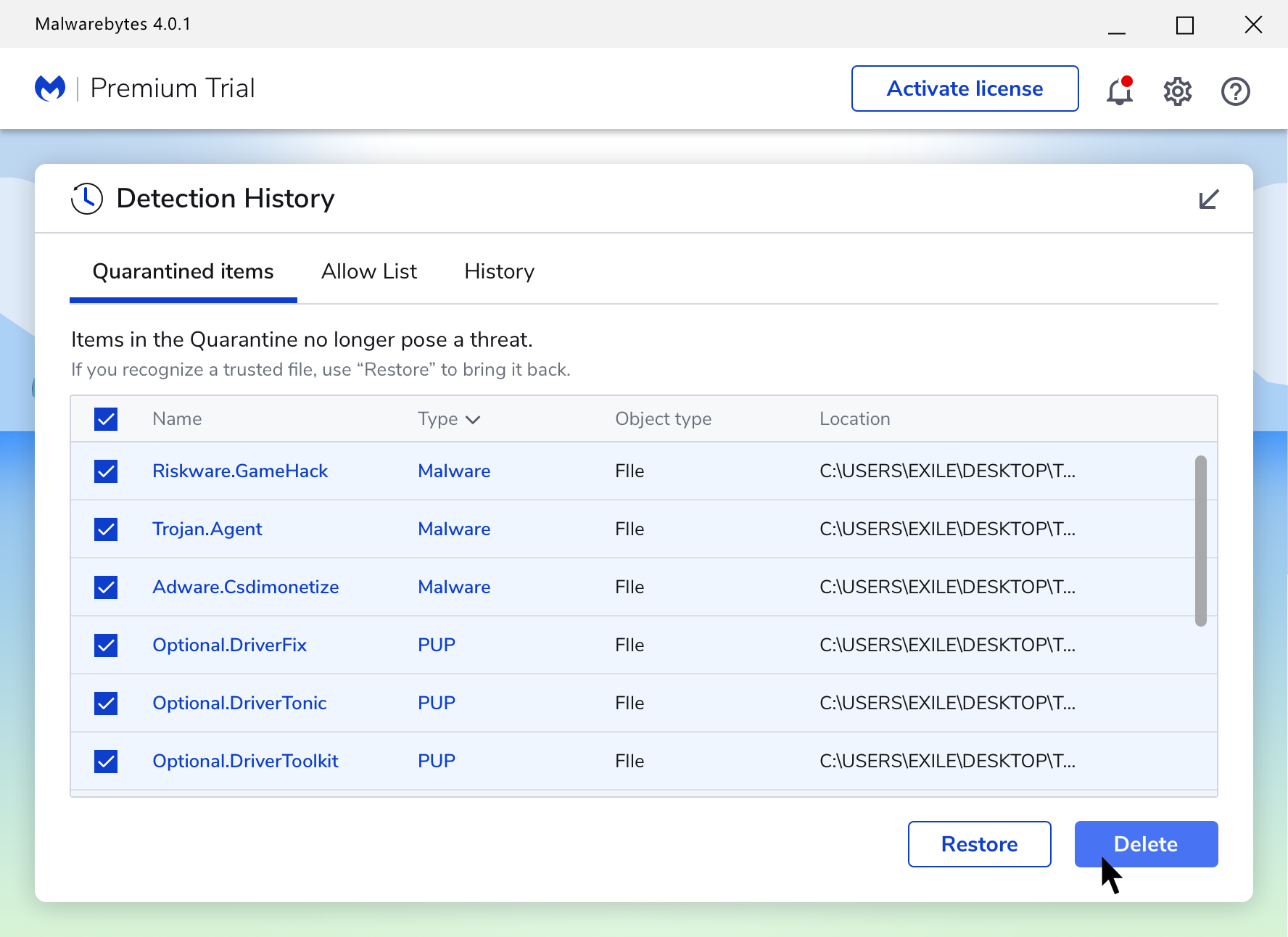Open the Optional.DriverFix detection link

(x=230, y=645)
